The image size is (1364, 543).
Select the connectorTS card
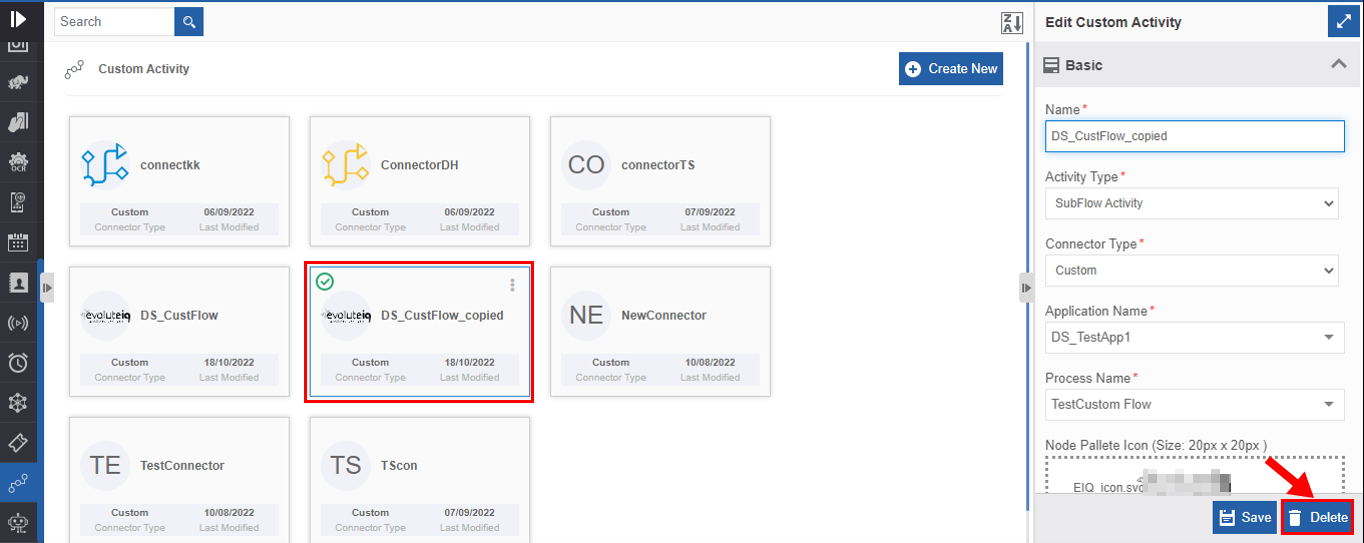660,181
